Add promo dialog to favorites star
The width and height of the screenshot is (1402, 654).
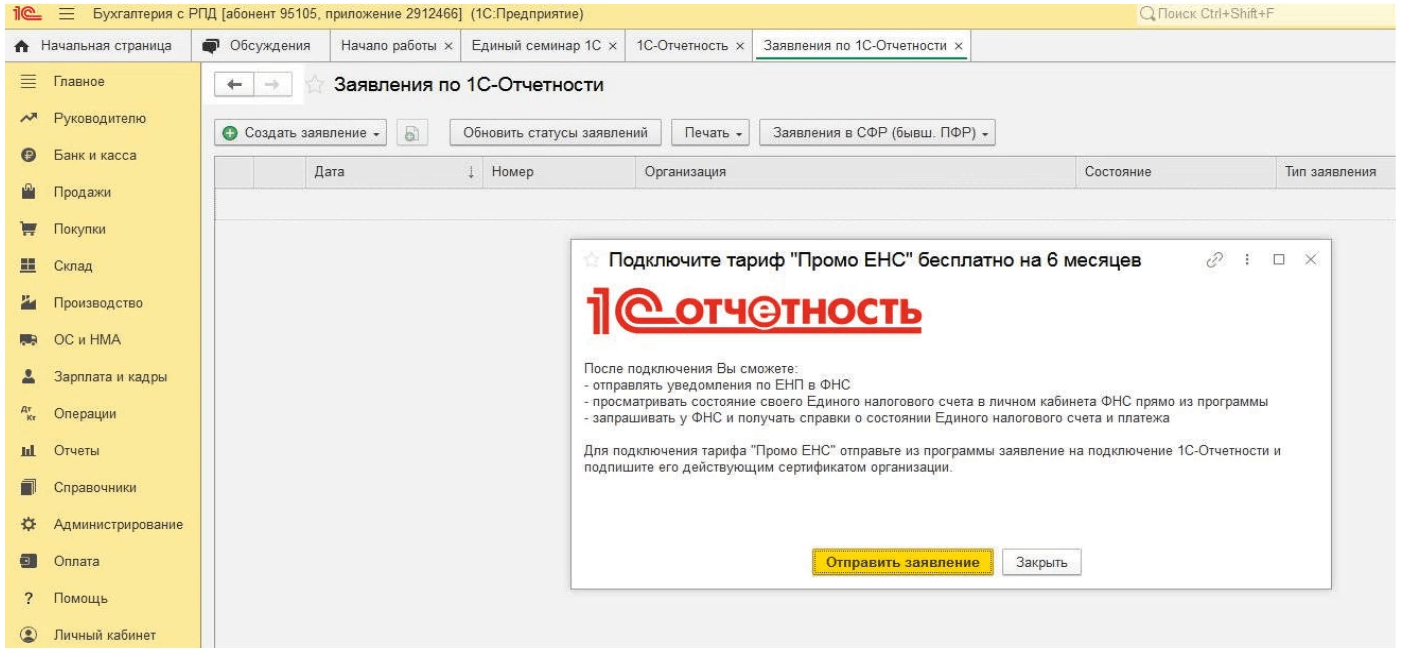tap(591, 262)
